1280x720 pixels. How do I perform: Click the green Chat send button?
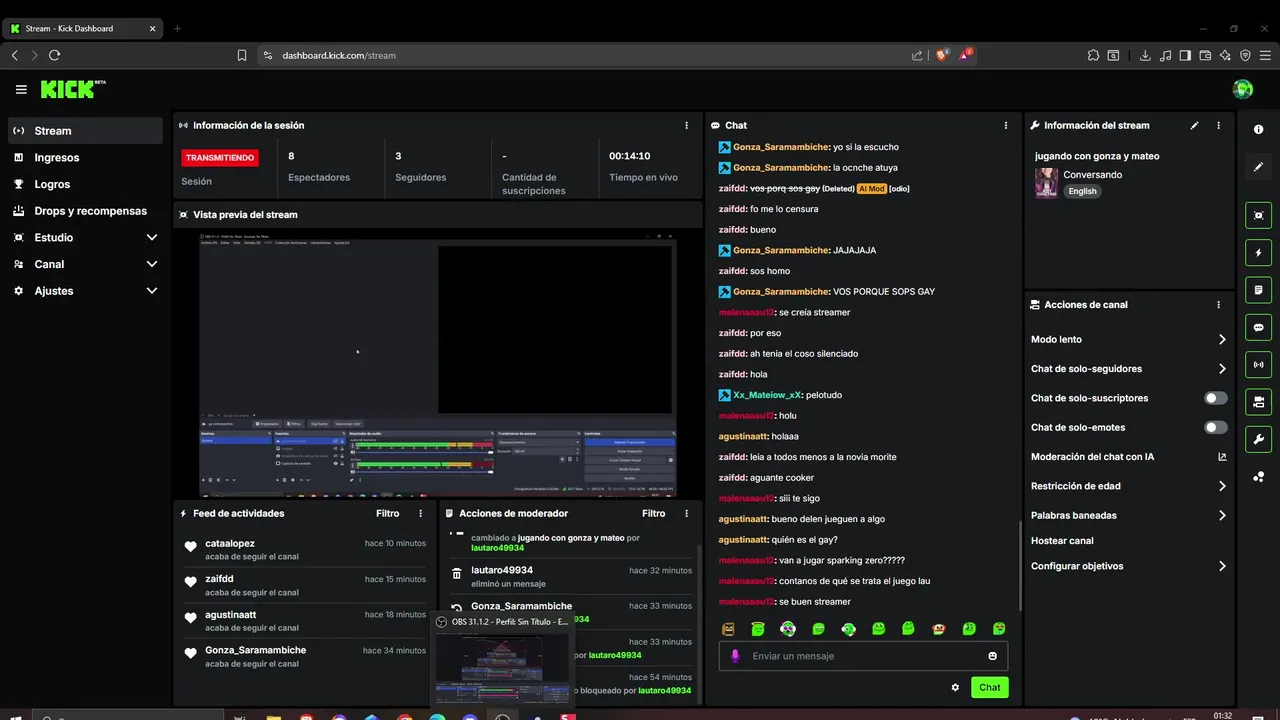coord(989,687)
